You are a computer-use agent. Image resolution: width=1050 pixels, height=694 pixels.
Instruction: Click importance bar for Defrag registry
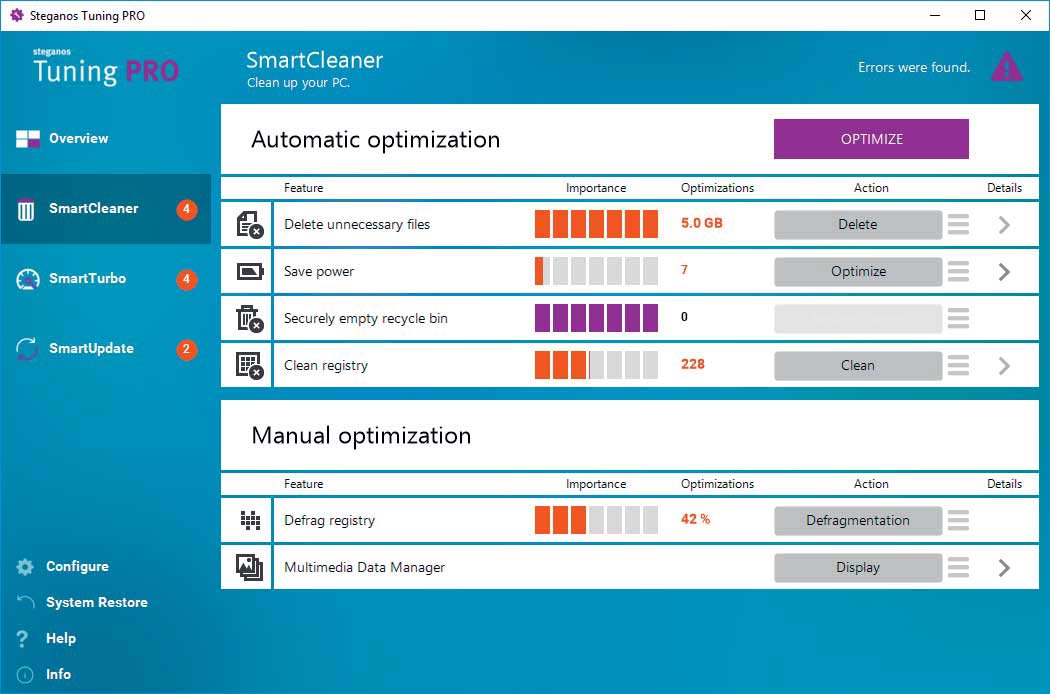[x=596, y=520]
